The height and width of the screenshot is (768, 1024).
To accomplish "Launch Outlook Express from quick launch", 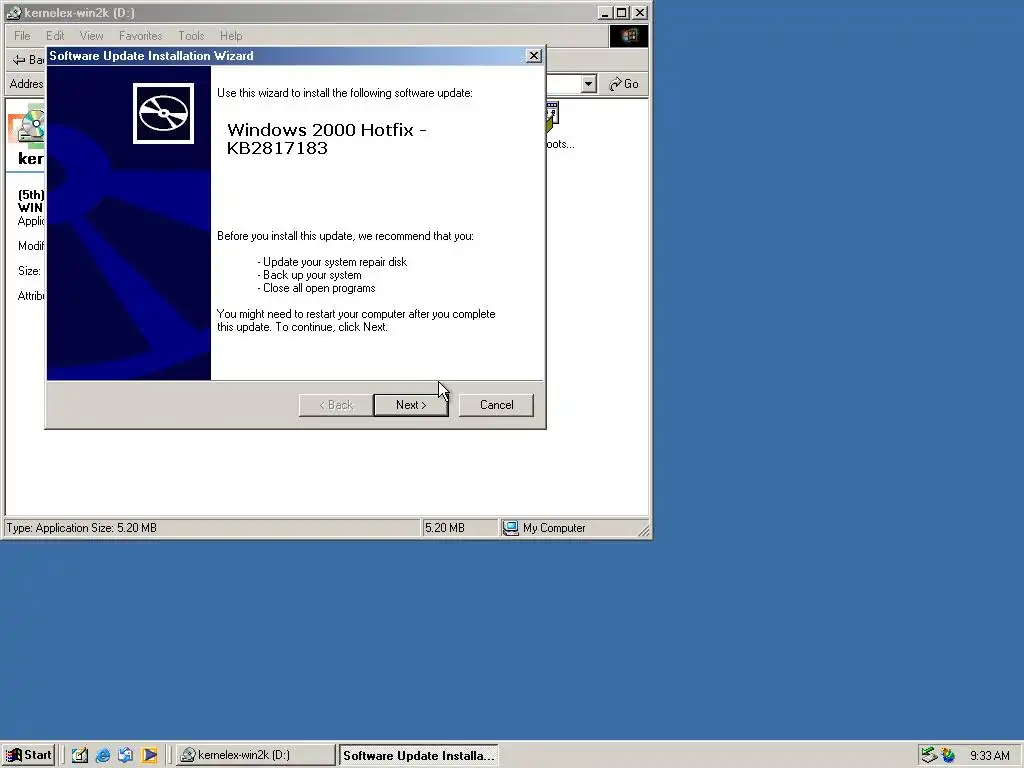I will click(x=125, y=756).
